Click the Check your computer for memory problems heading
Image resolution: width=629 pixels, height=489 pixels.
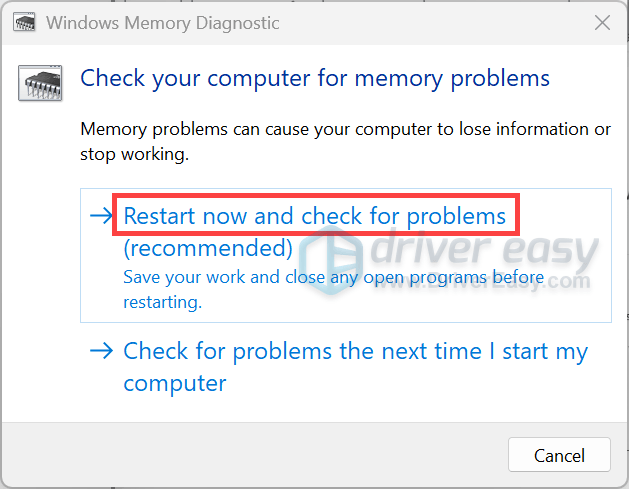(x=315, y=78)
